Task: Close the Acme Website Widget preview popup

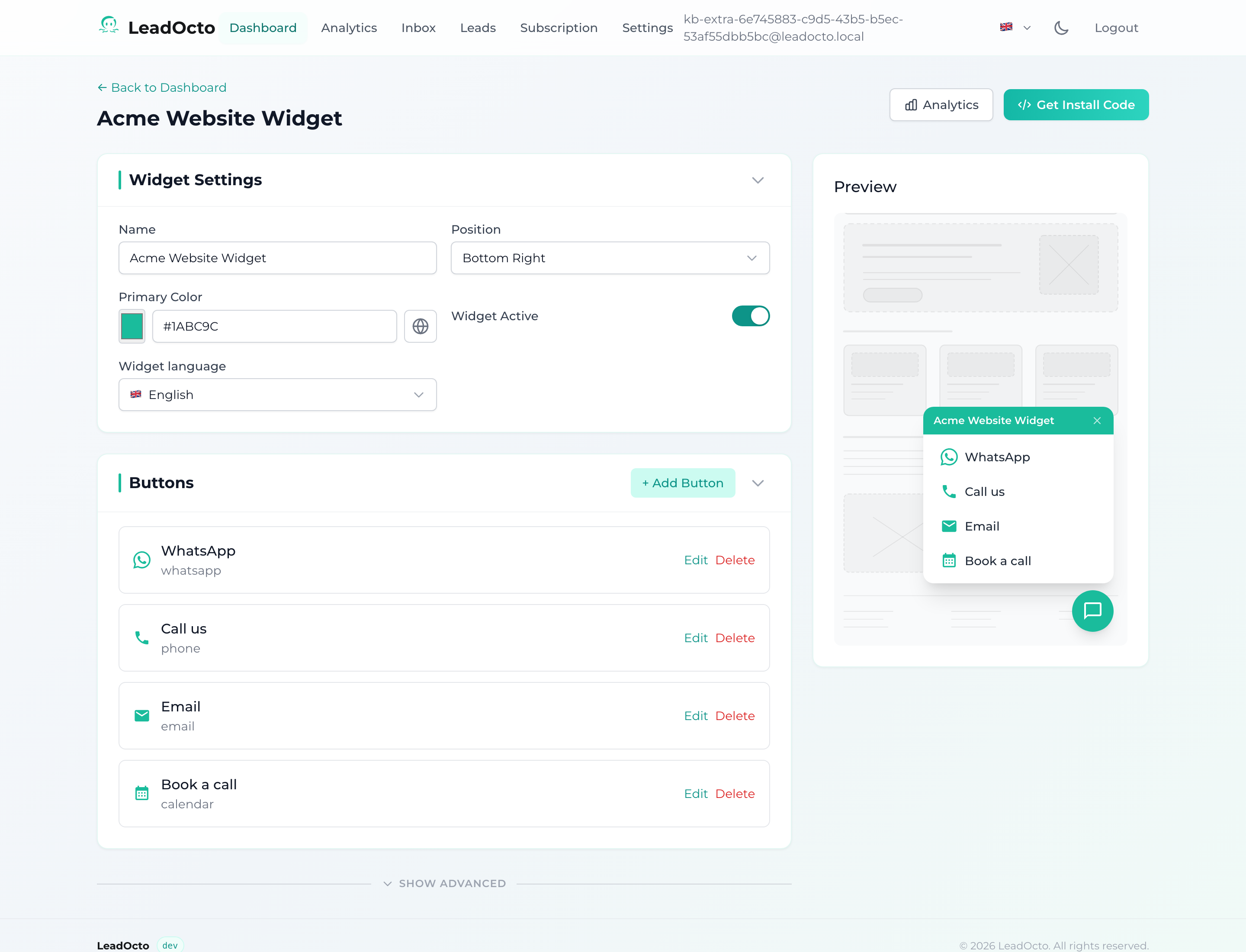Action: [1097, 421]
